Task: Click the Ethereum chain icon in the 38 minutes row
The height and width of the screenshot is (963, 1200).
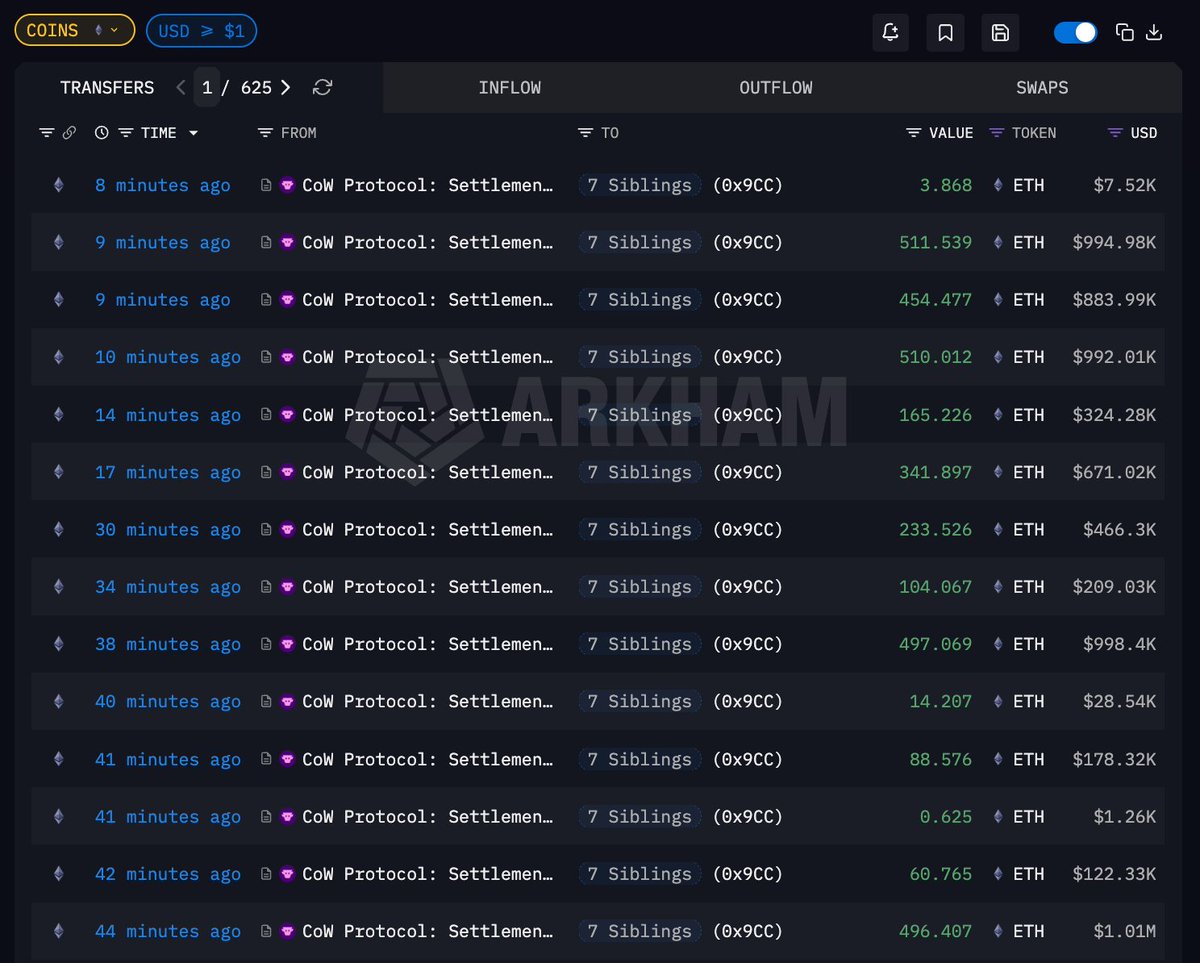Action: pos(58,644)
